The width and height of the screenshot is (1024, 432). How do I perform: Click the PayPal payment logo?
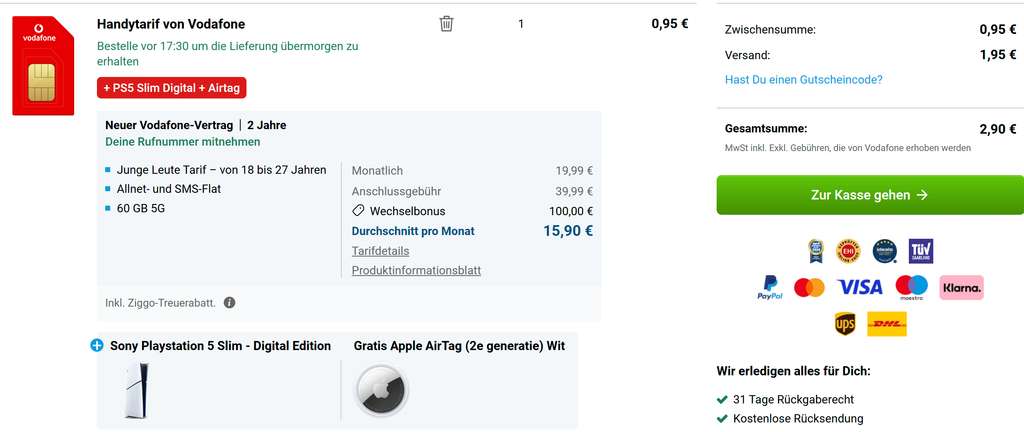pyautogui.click(x=771, y=287)
